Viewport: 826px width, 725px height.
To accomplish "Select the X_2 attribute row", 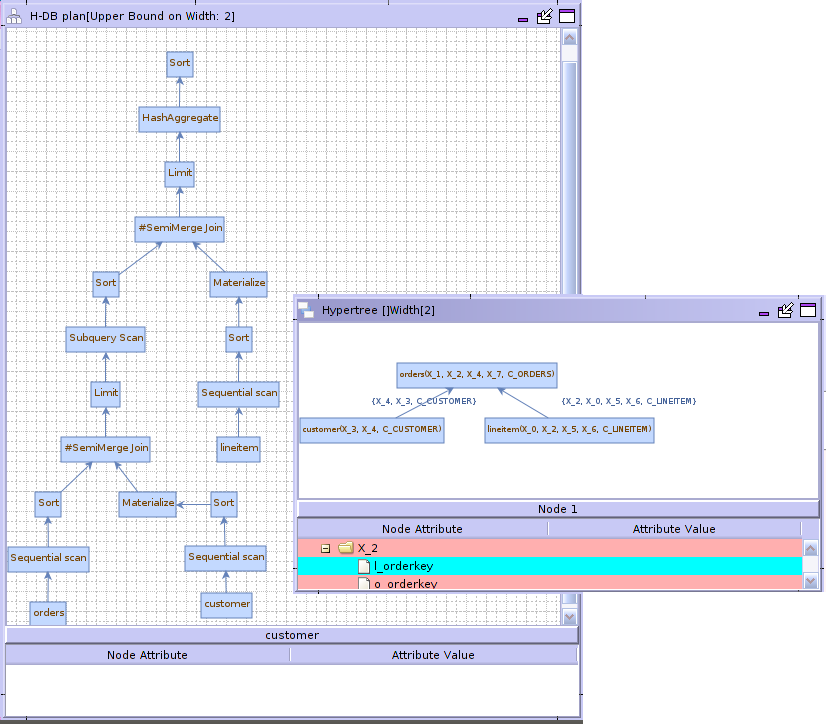I will coord(549,548).
